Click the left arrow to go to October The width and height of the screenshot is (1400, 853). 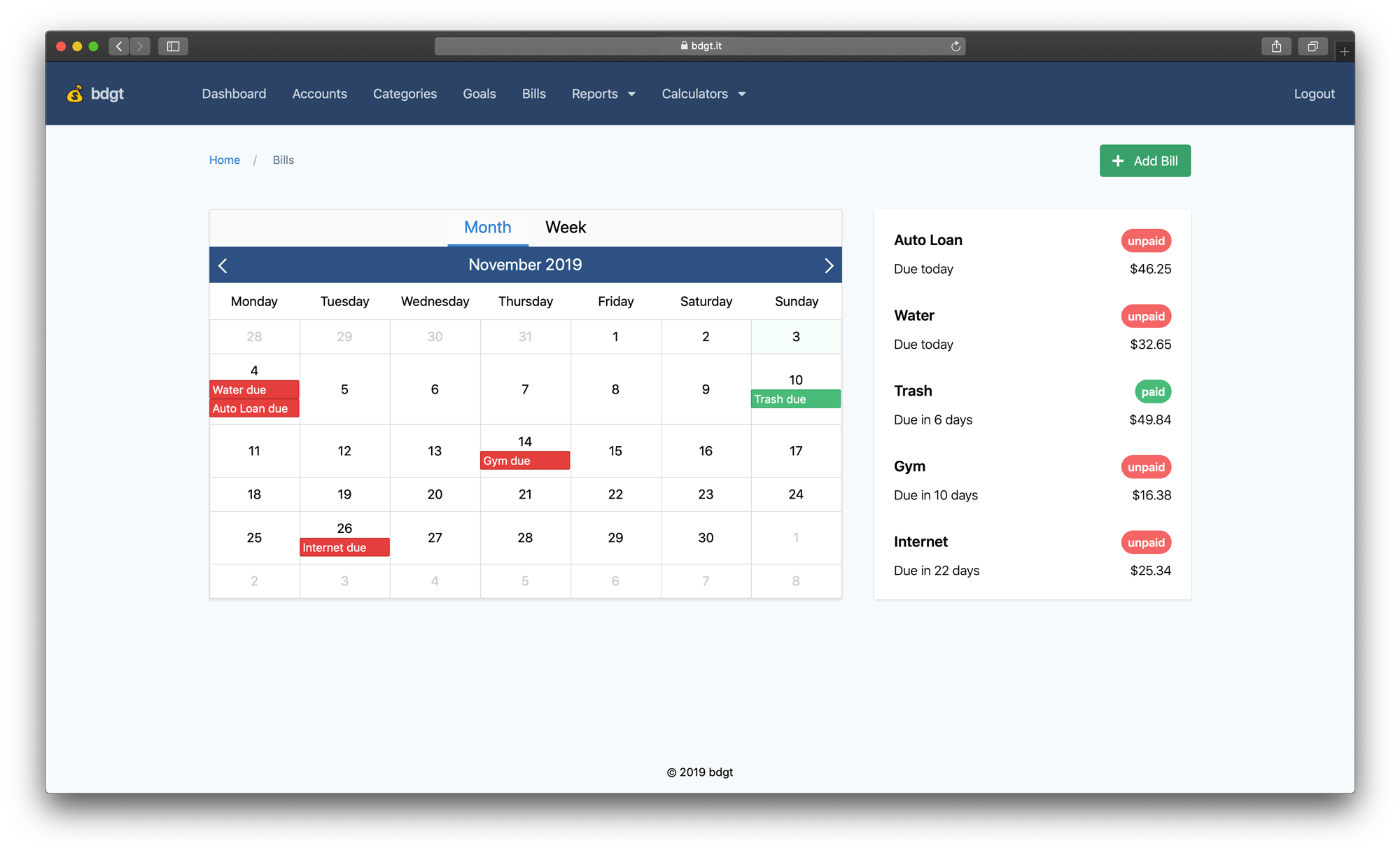223,265
